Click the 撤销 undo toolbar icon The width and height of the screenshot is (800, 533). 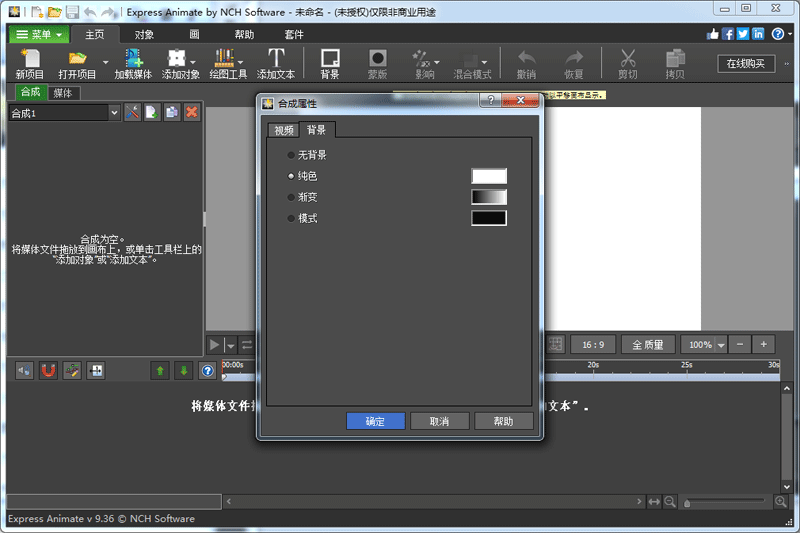click(x=527, y=63)
